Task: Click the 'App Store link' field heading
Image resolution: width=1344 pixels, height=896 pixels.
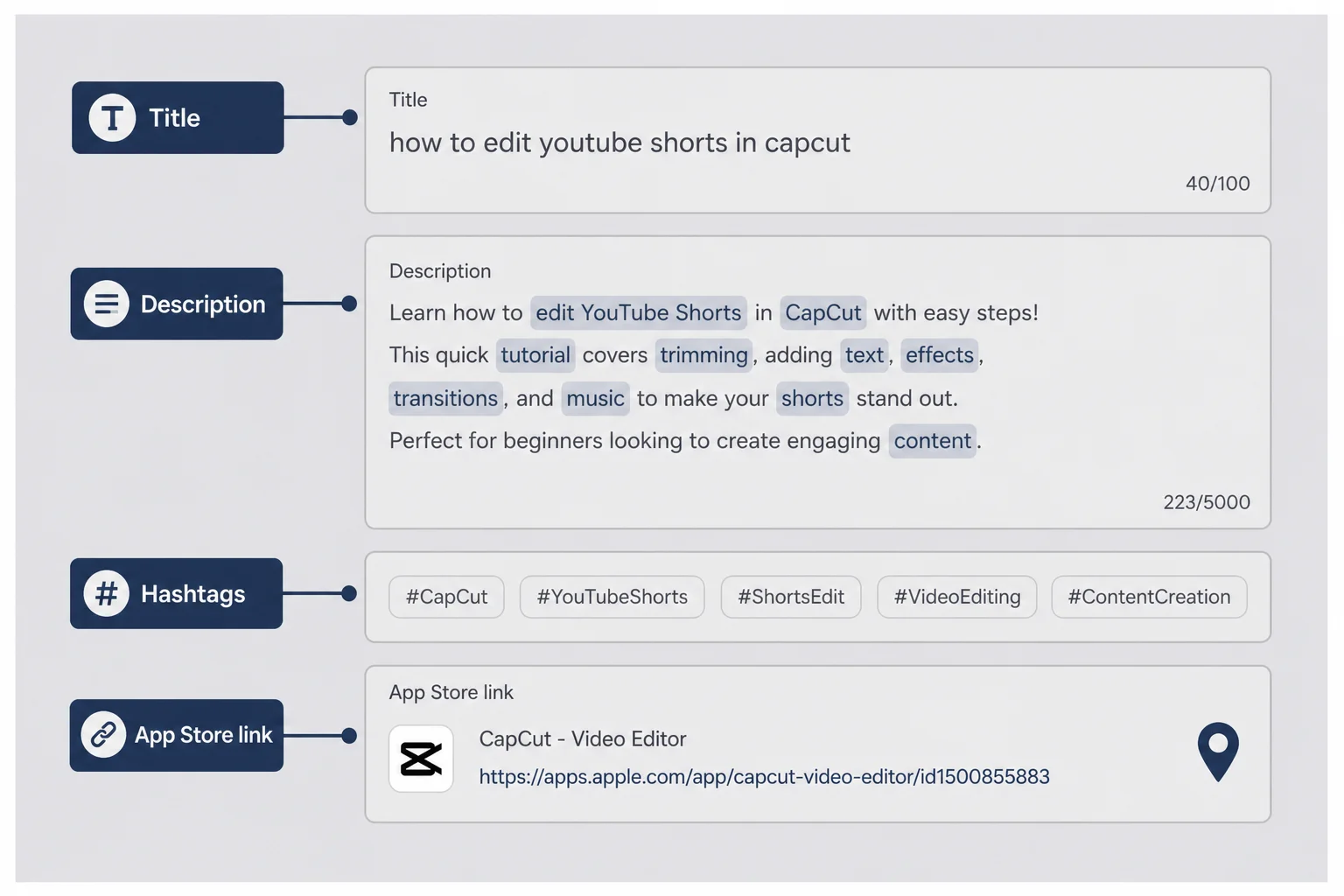Action: [451, 692]
